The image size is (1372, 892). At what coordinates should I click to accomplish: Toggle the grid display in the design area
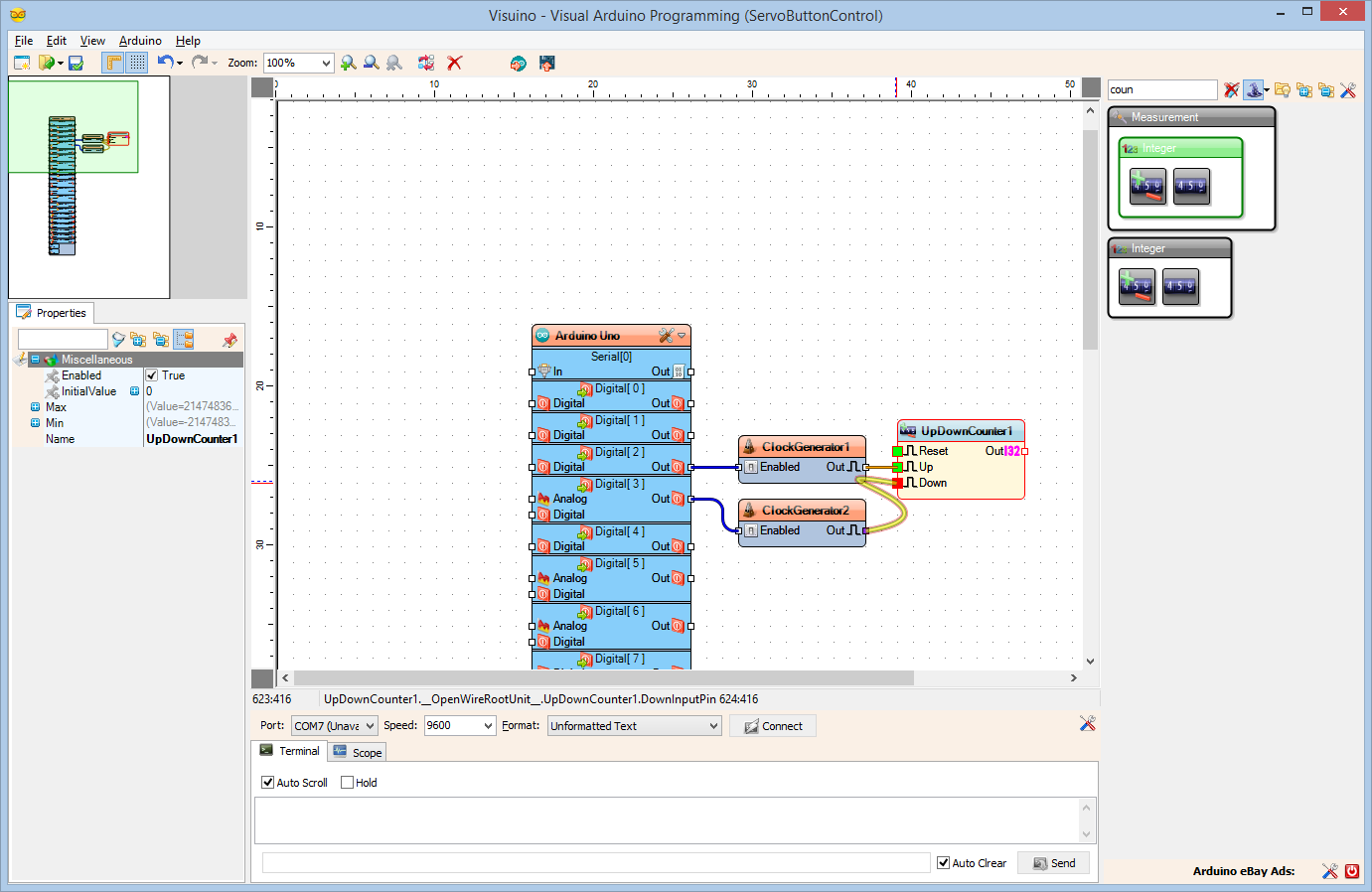[136, 63]
